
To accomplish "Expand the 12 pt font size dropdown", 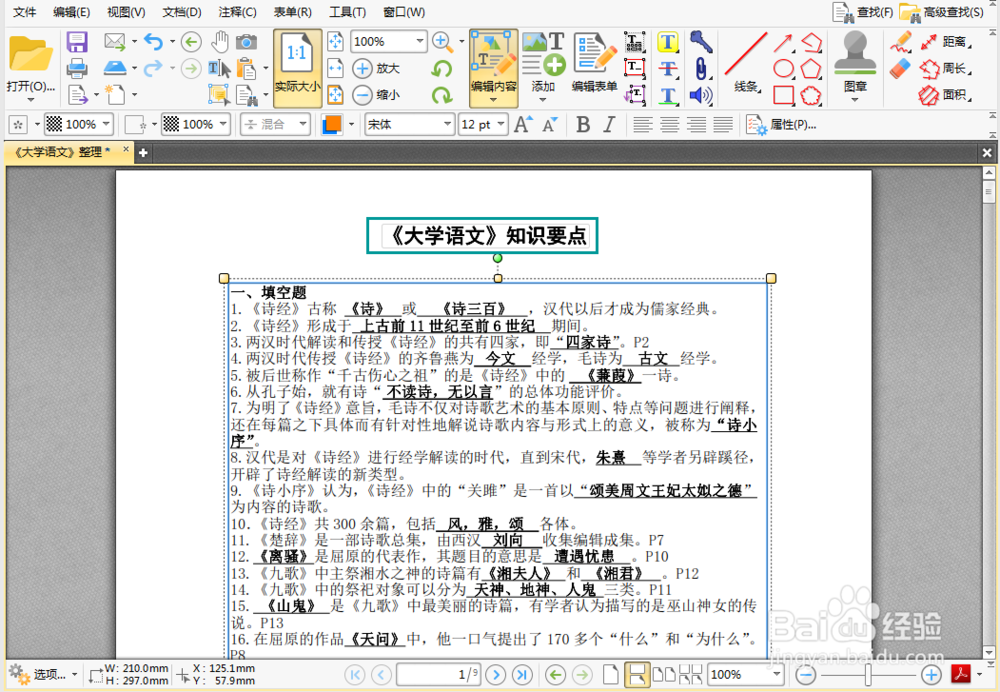I will pos(483,124).
